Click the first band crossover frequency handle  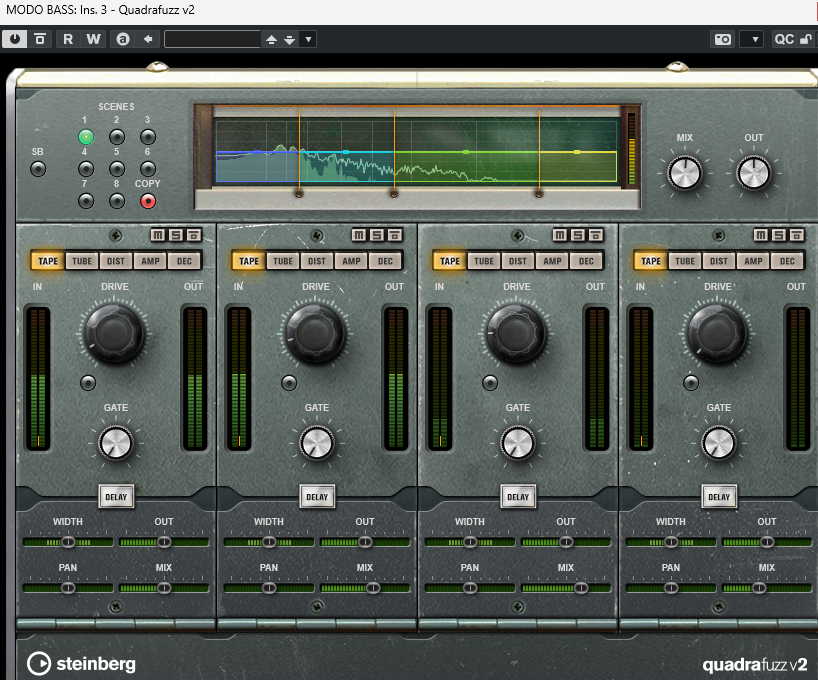pyautogui.click(x=299, y=194)
